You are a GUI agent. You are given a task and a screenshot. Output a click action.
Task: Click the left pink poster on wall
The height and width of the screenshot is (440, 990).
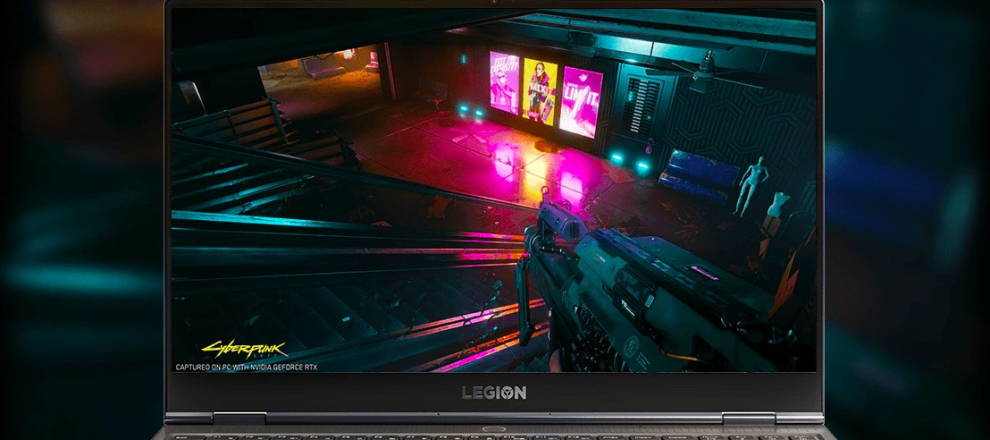pos(504,81)
